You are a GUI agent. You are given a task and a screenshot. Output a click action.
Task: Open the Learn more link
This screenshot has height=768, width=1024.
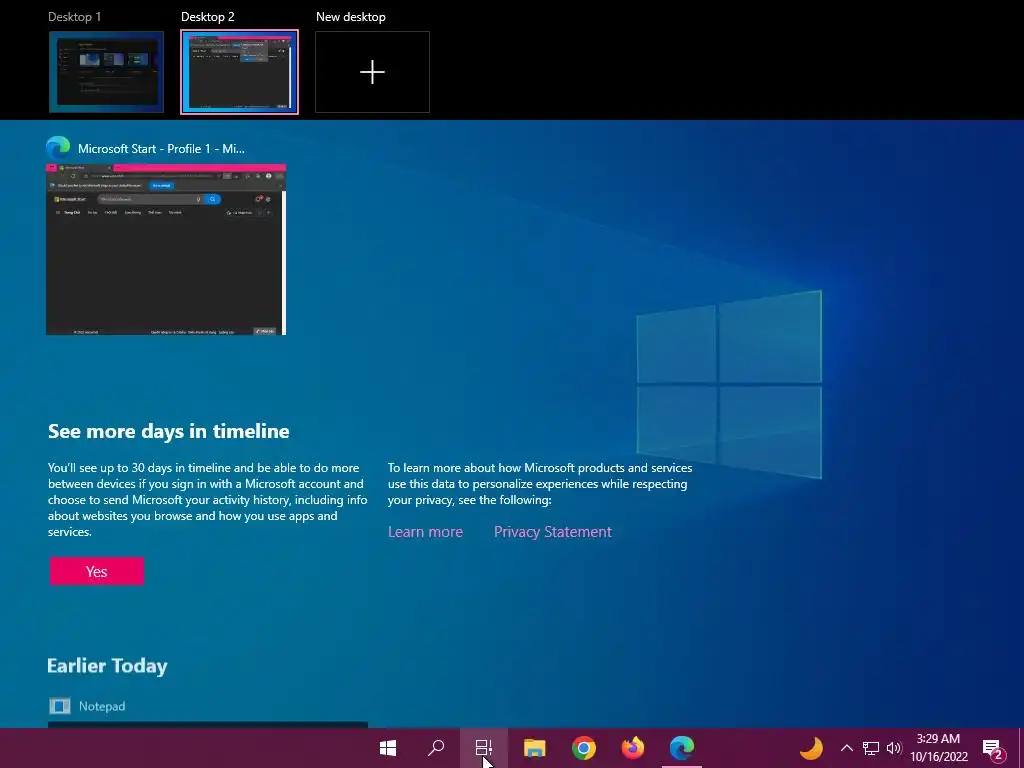pyautogui.click(x=425, y=532)
